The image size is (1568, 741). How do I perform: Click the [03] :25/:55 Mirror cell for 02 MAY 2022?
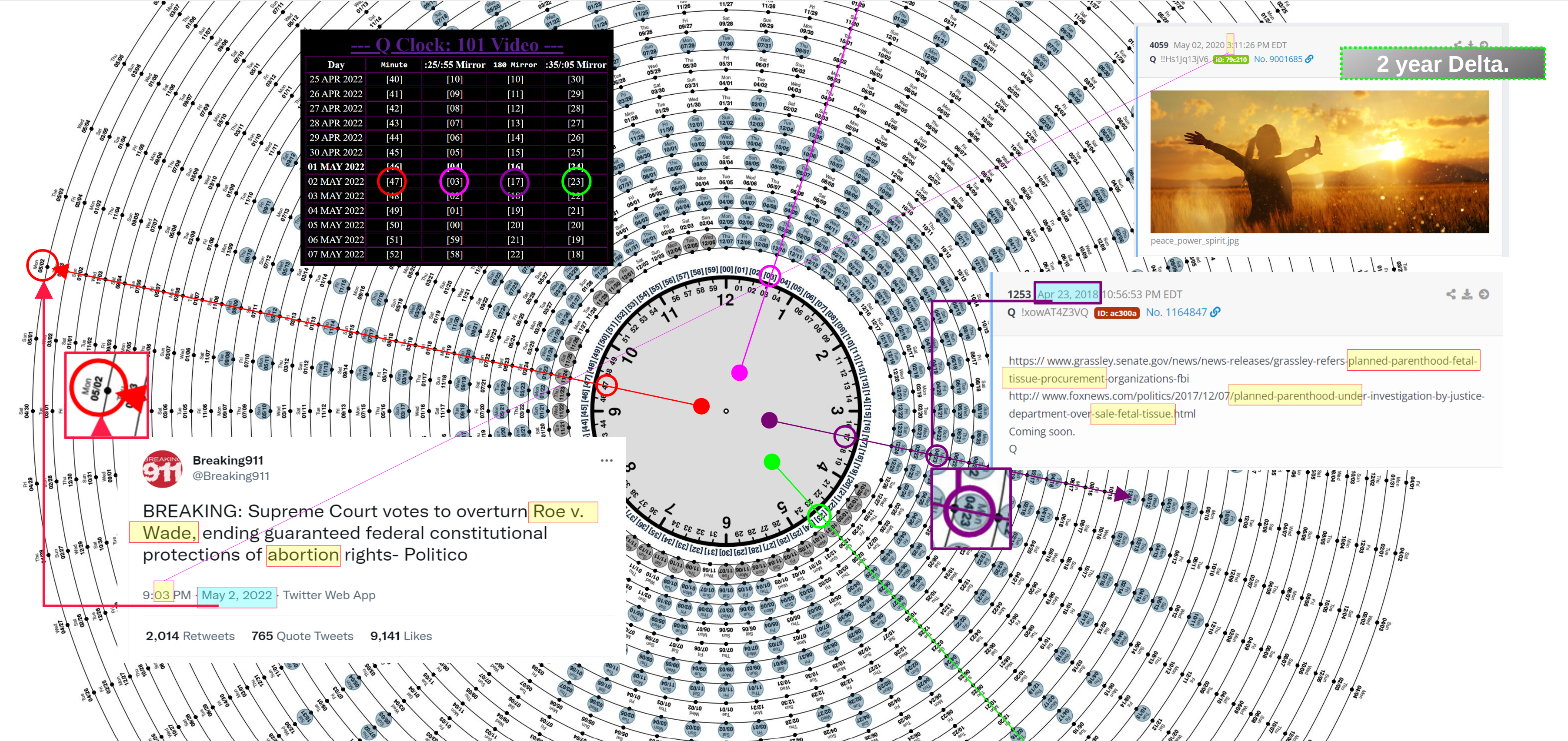(454, 181)
